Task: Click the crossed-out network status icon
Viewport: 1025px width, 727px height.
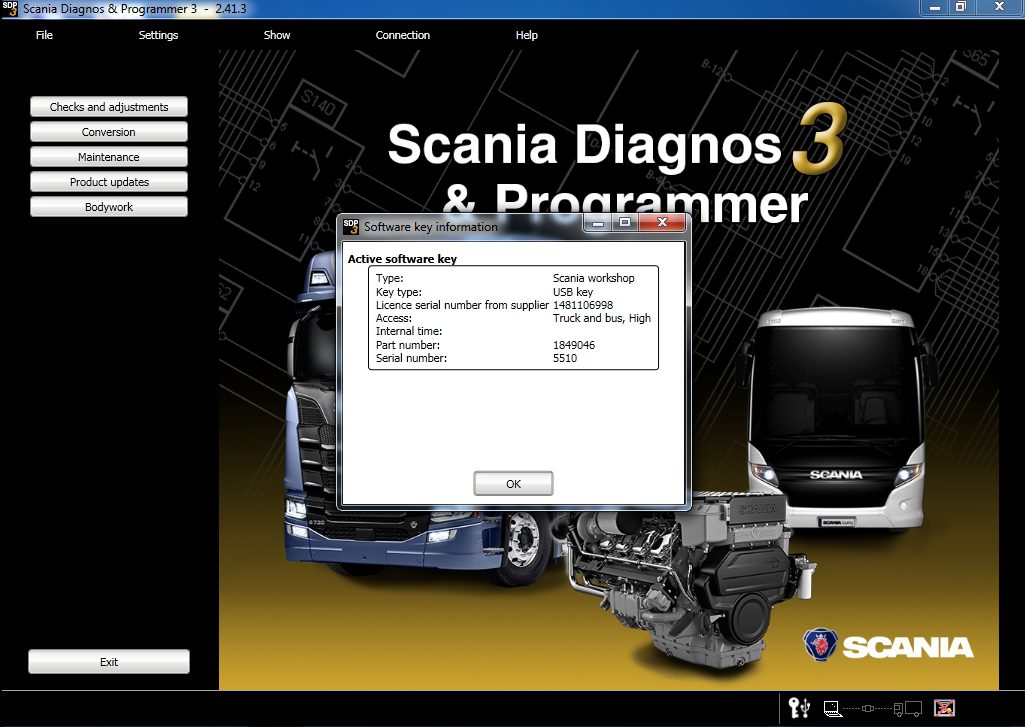Action: (x=944, y=708)
